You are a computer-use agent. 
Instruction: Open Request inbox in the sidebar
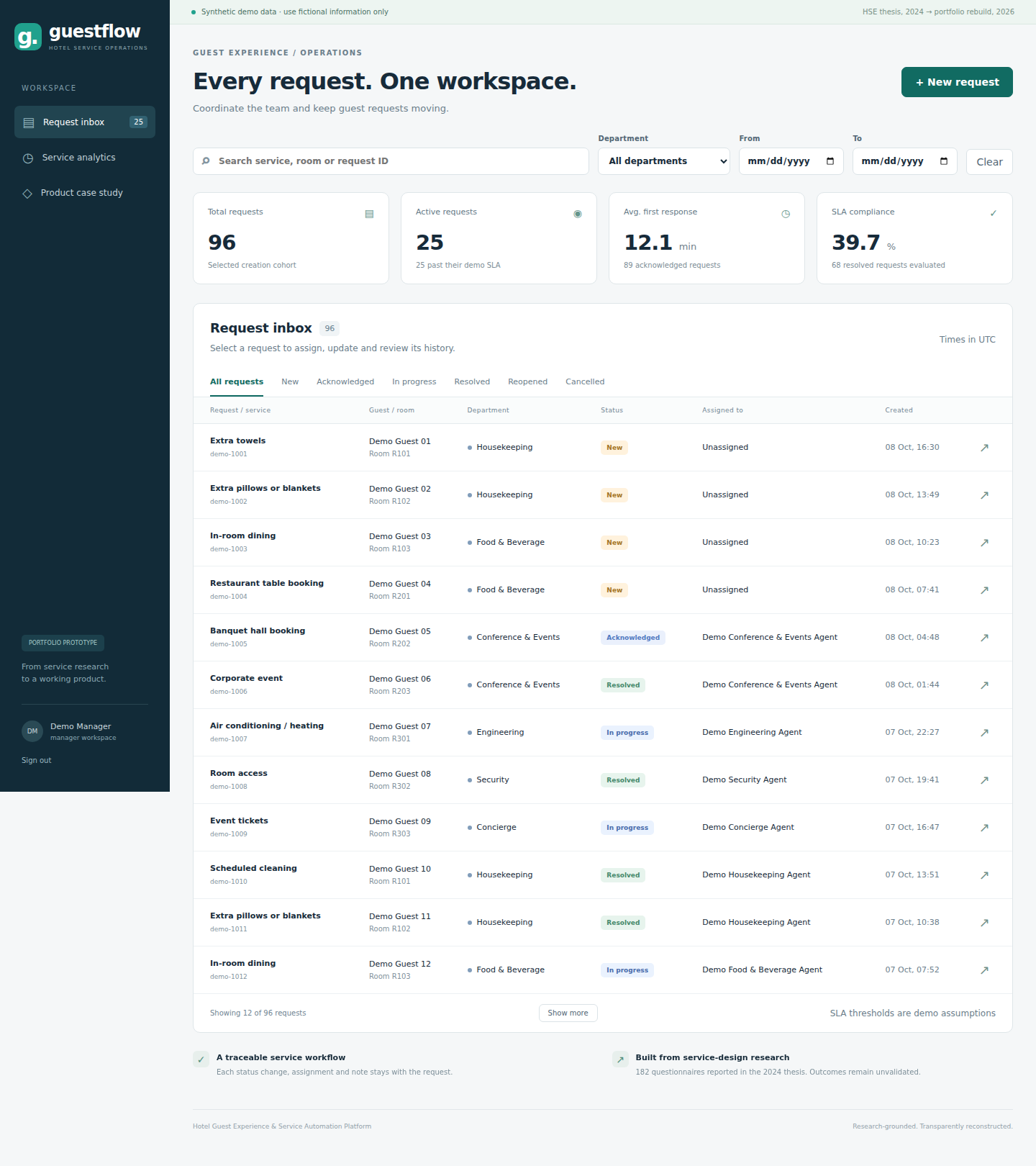click(85, 122)
